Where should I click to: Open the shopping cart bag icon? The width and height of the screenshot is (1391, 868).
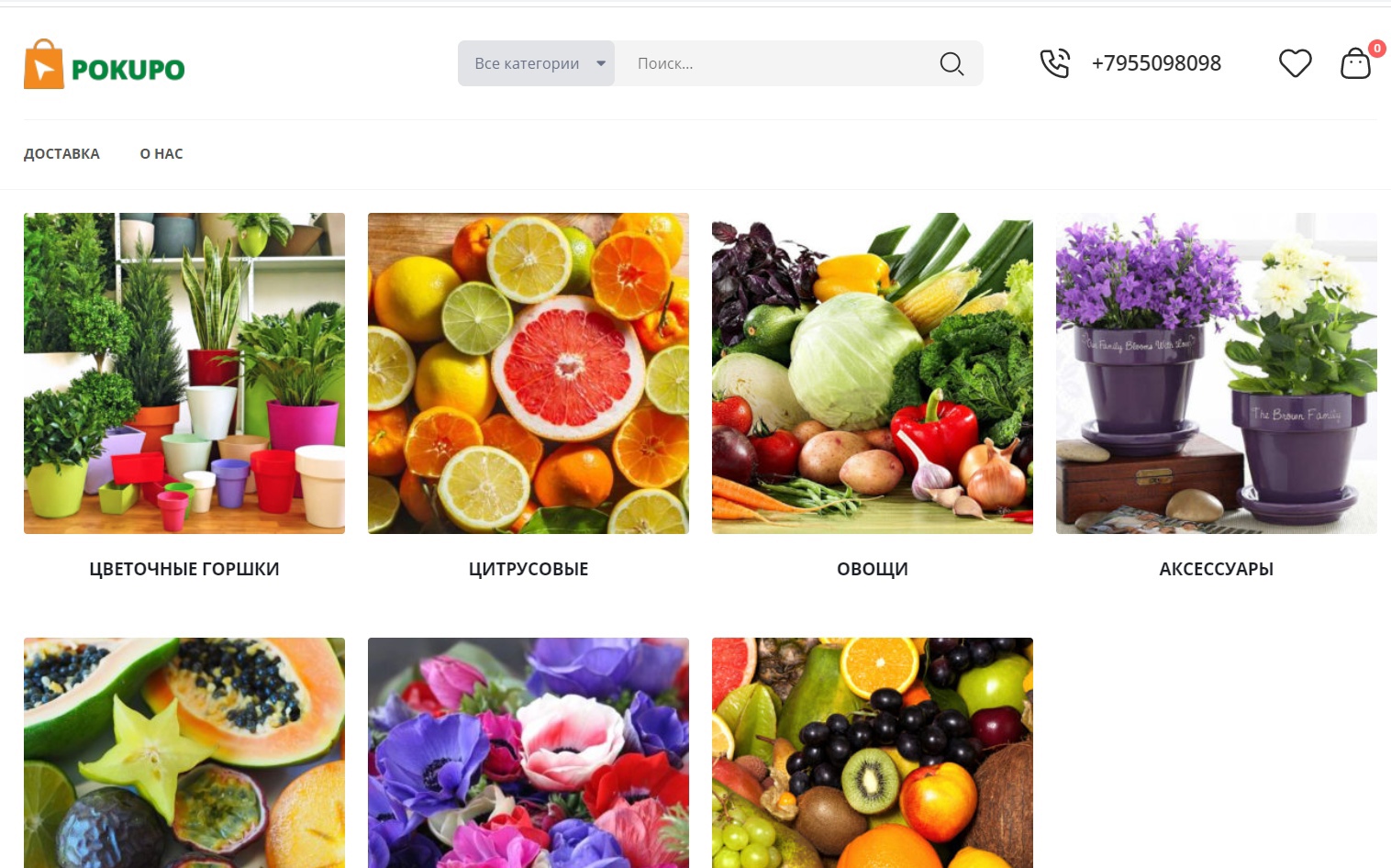(1355, 63)
